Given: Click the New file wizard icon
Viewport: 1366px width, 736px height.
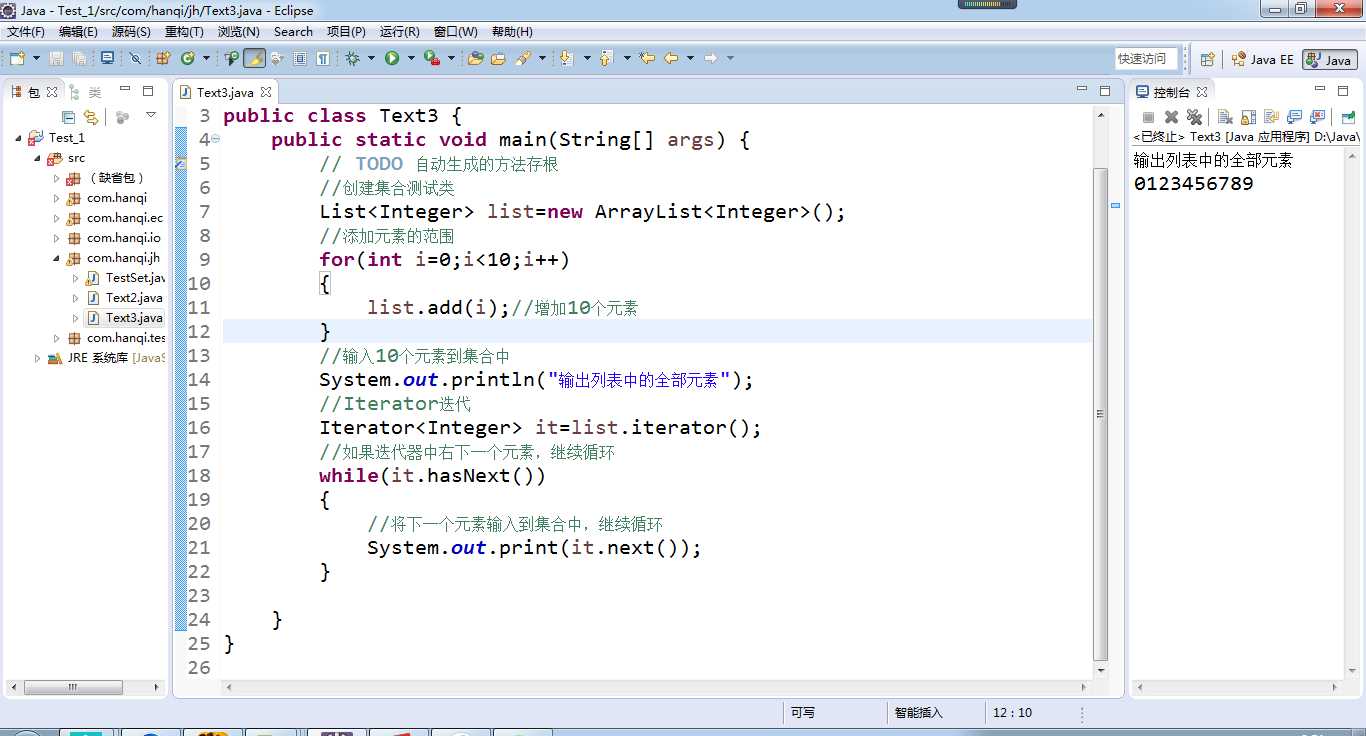Looking at the screenshot, I should point(16,59).
